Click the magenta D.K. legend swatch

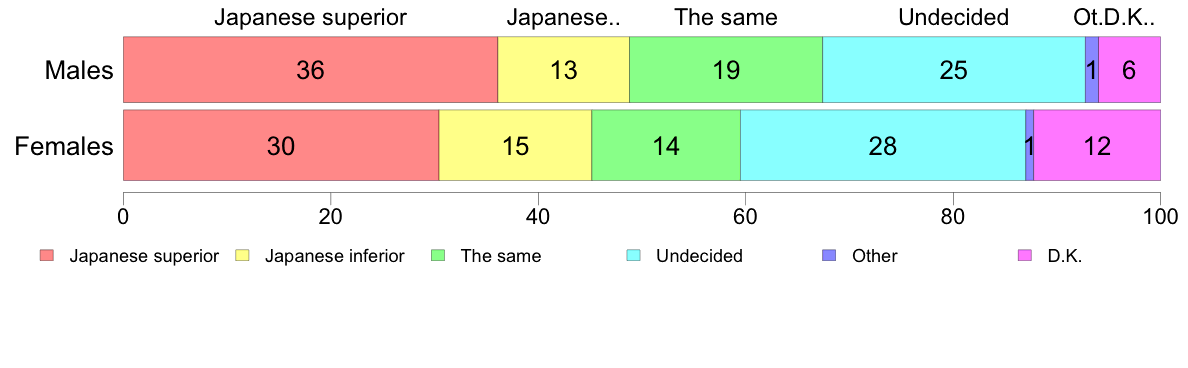[x=1024, y=256]
